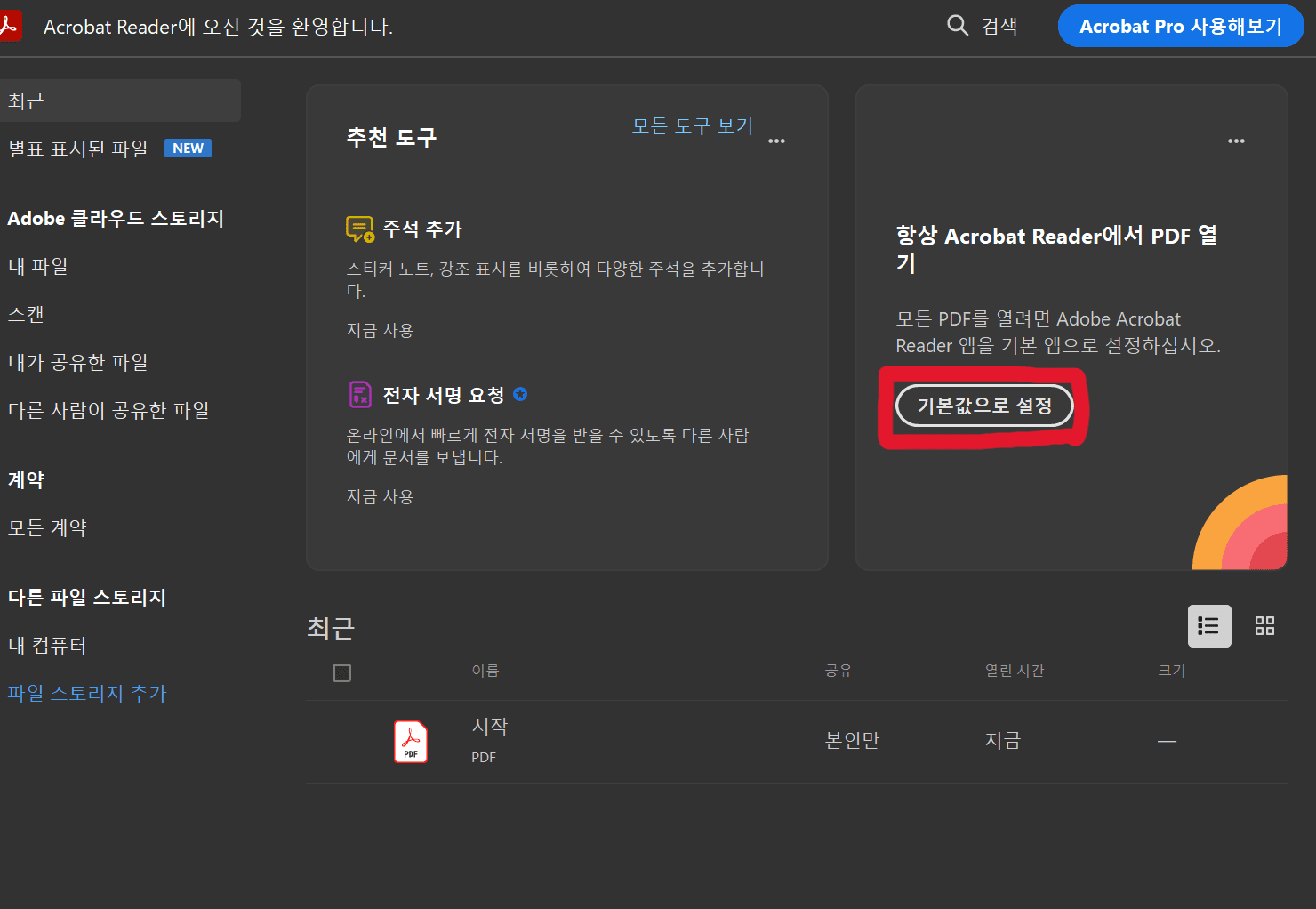Open the 시작 file via its PDF icon
The image size is (1316, 909).
point(410,741)
